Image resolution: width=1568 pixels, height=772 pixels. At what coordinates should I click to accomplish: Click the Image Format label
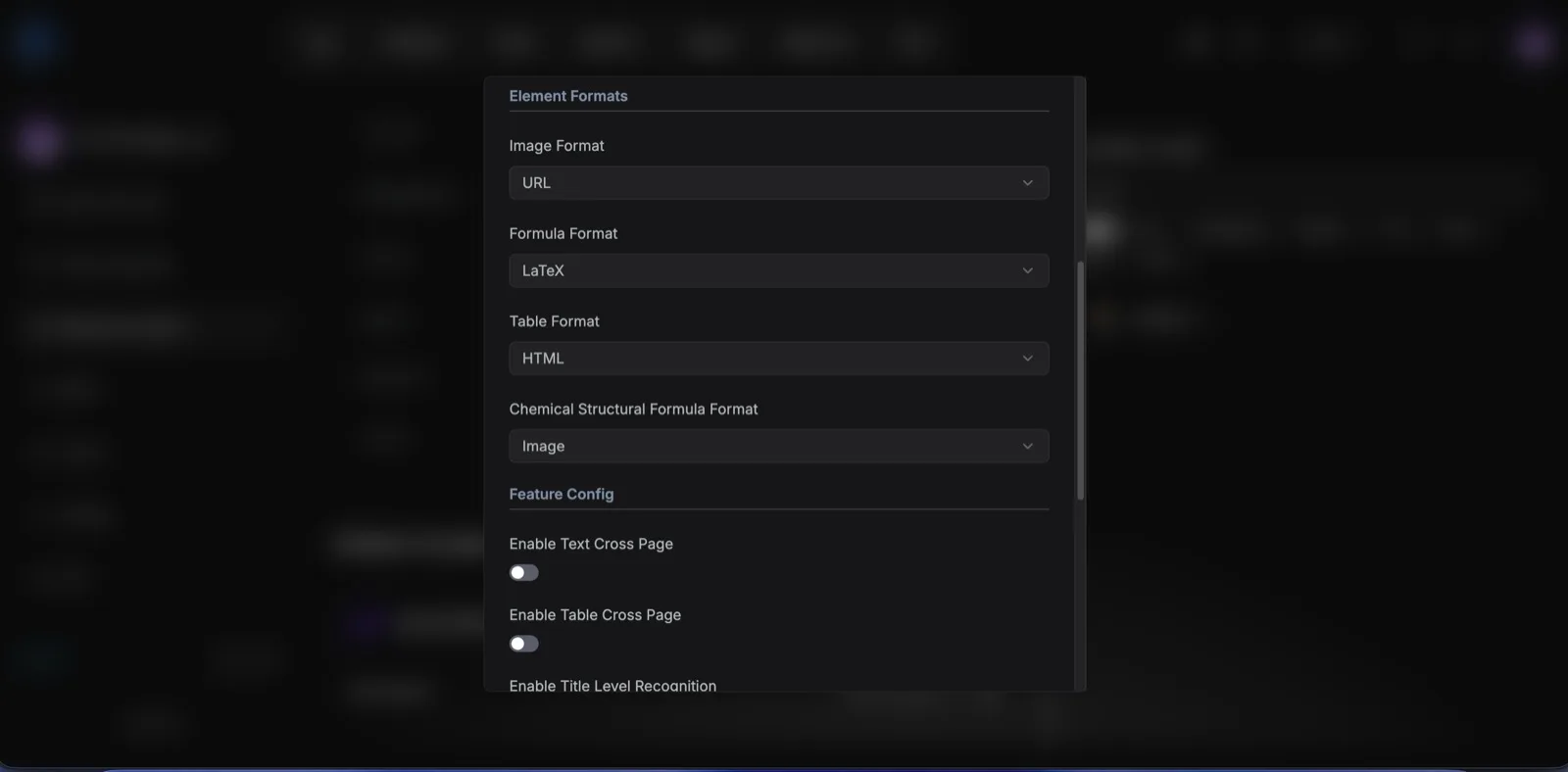(557, 145)
